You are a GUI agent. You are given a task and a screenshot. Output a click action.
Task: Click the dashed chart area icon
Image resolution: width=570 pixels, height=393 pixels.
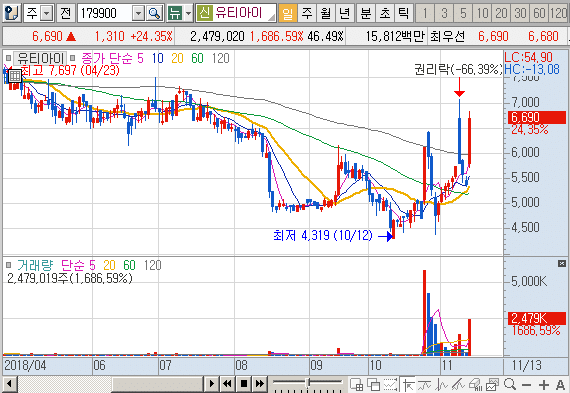[x=390, y=385]
